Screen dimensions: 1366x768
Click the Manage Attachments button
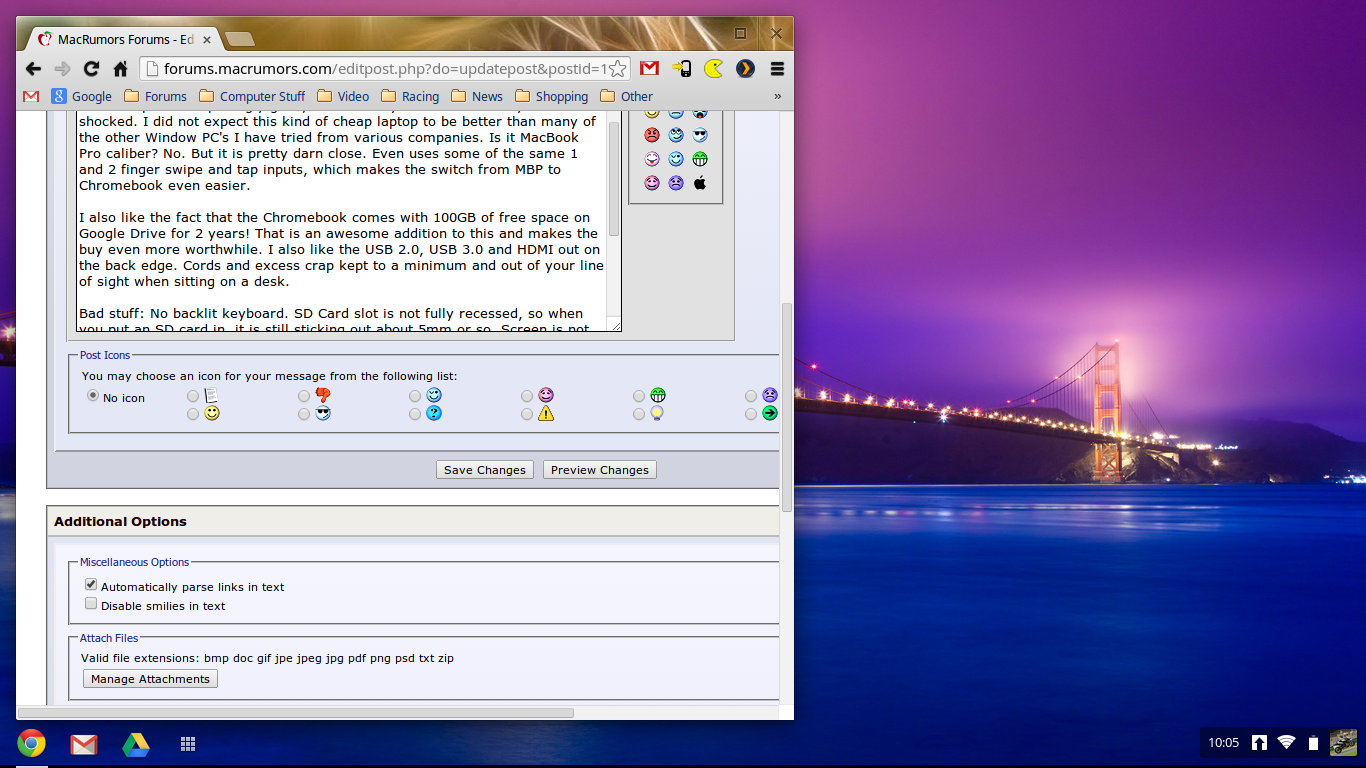coord(150,679)
